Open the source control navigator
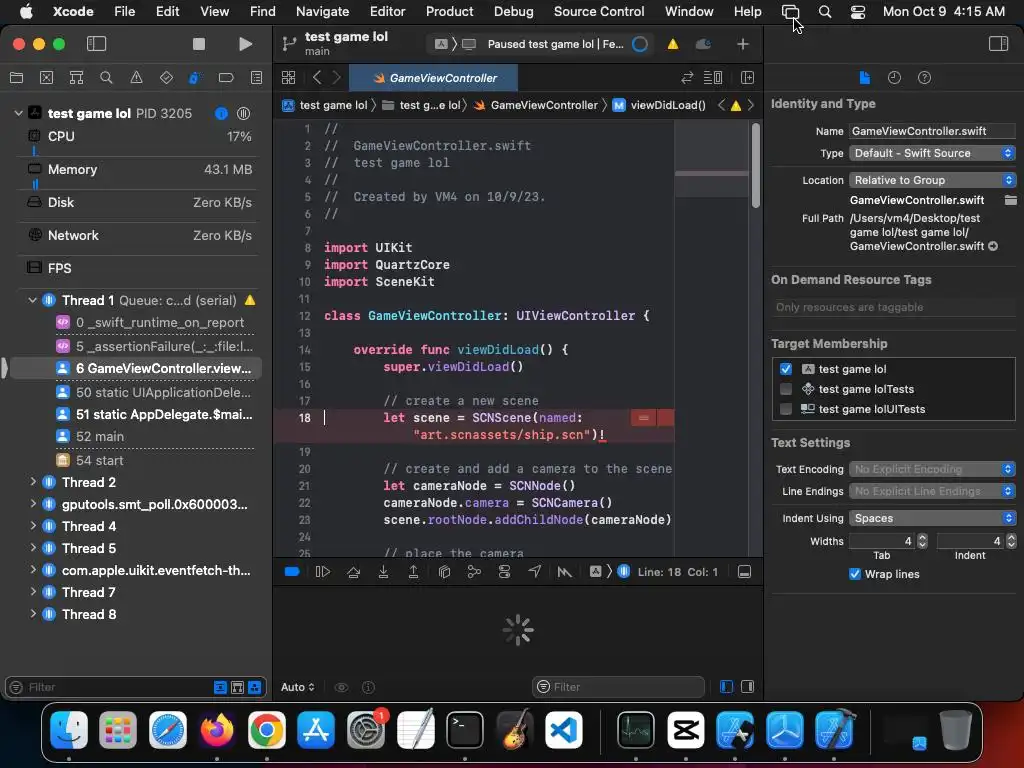 click(x=46, y=78)
